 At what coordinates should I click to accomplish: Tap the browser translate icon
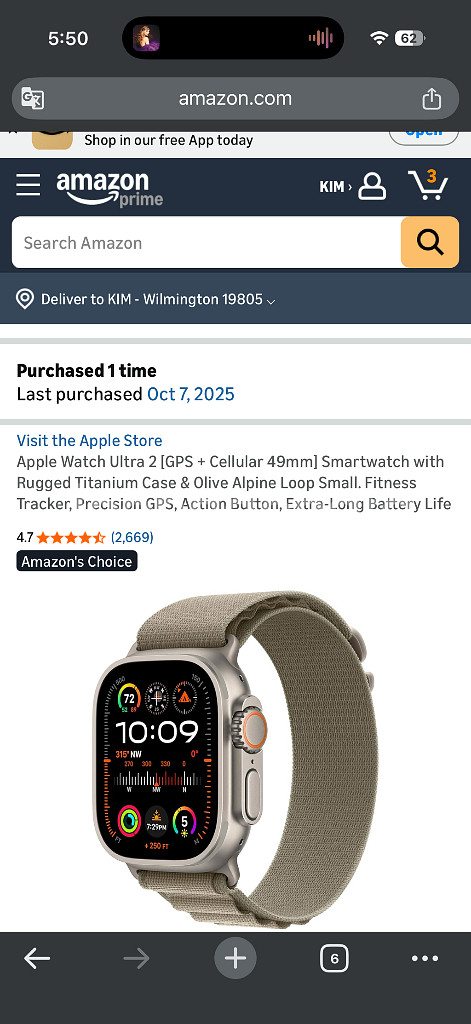pos(33,99)
